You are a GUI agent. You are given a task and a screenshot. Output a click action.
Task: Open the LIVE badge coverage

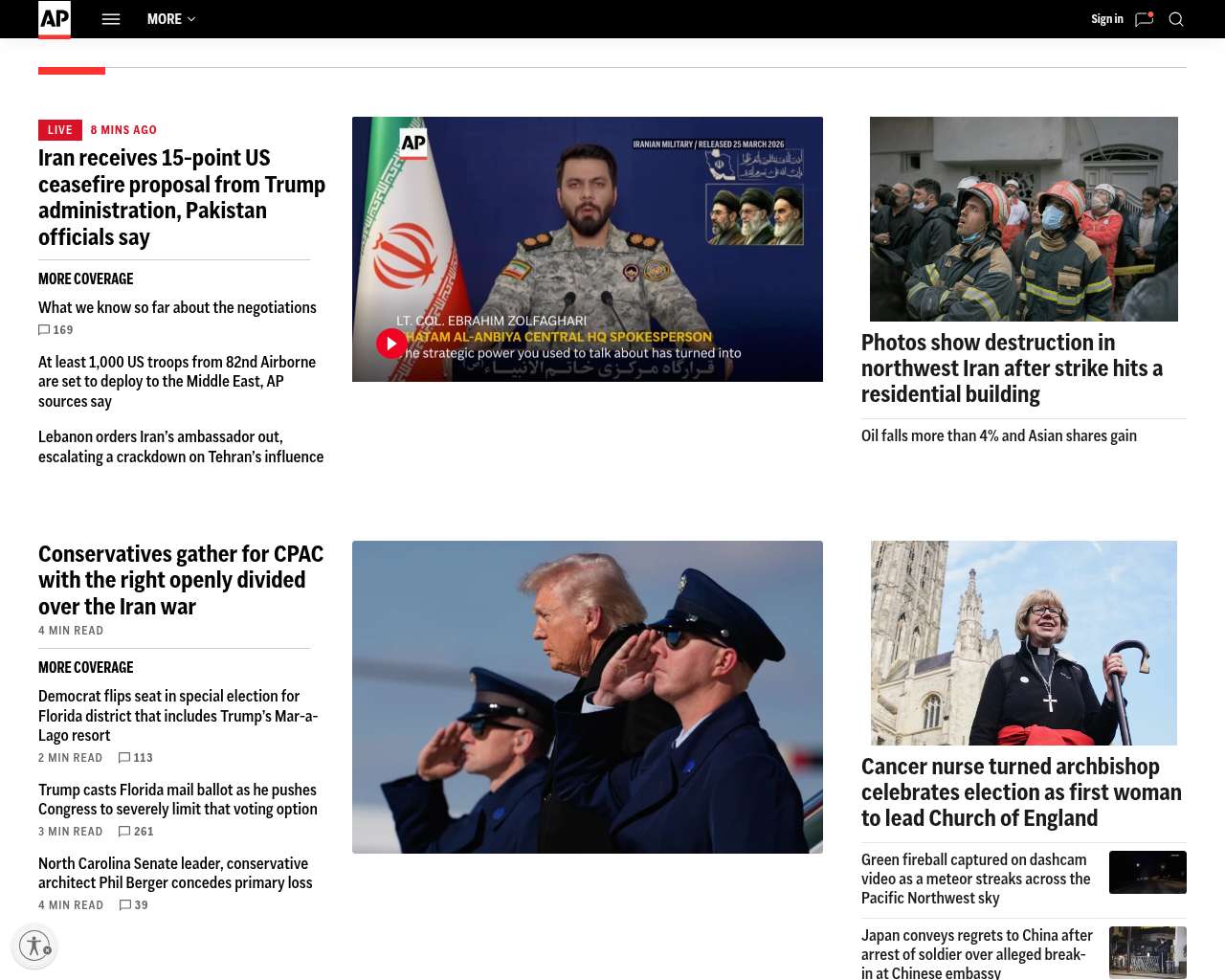(x=59, y=130)
